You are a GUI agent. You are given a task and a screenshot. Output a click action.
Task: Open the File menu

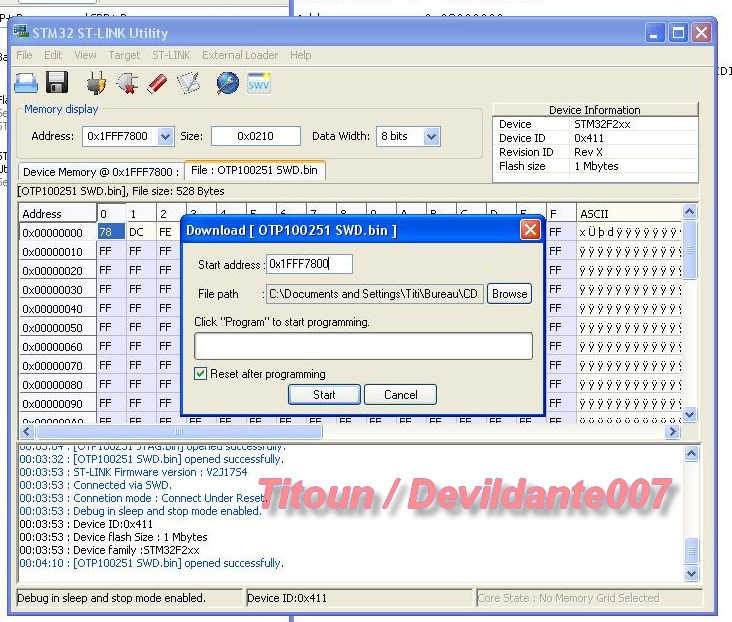point(24,55)
